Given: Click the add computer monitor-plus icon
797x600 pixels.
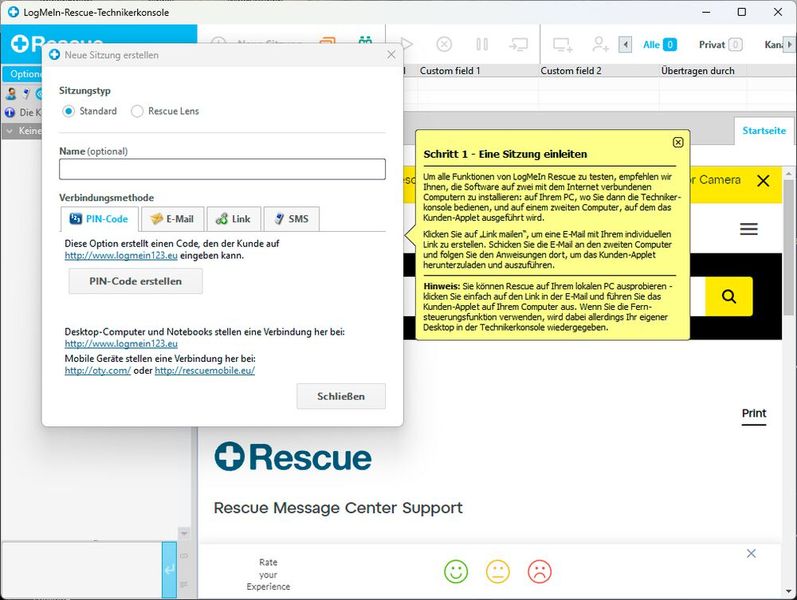Looking at the screenshot, I should coord(563,45).
